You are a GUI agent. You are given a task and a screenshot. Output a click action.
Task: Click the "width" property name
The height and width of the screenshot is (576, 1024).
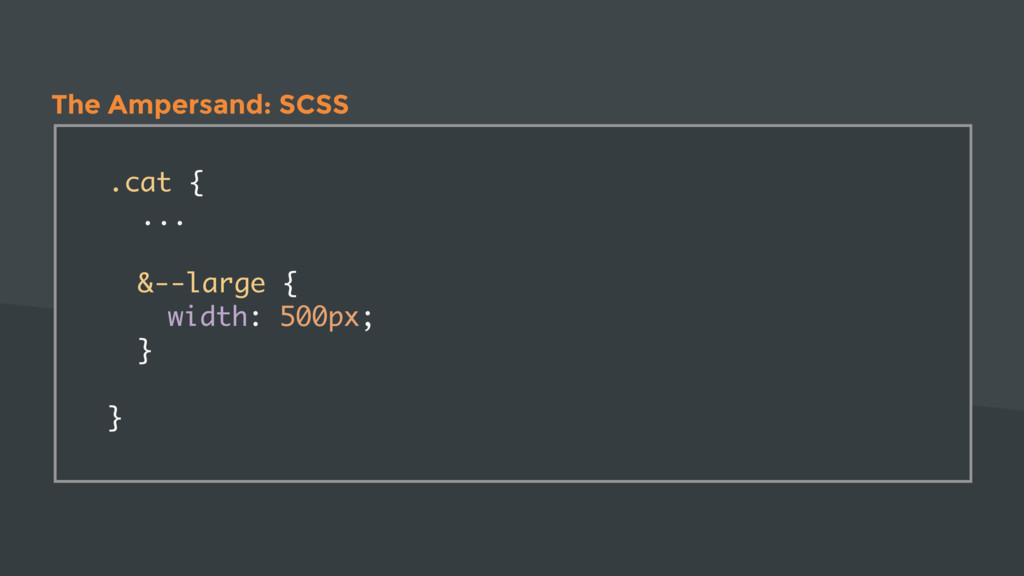point(208,317)
